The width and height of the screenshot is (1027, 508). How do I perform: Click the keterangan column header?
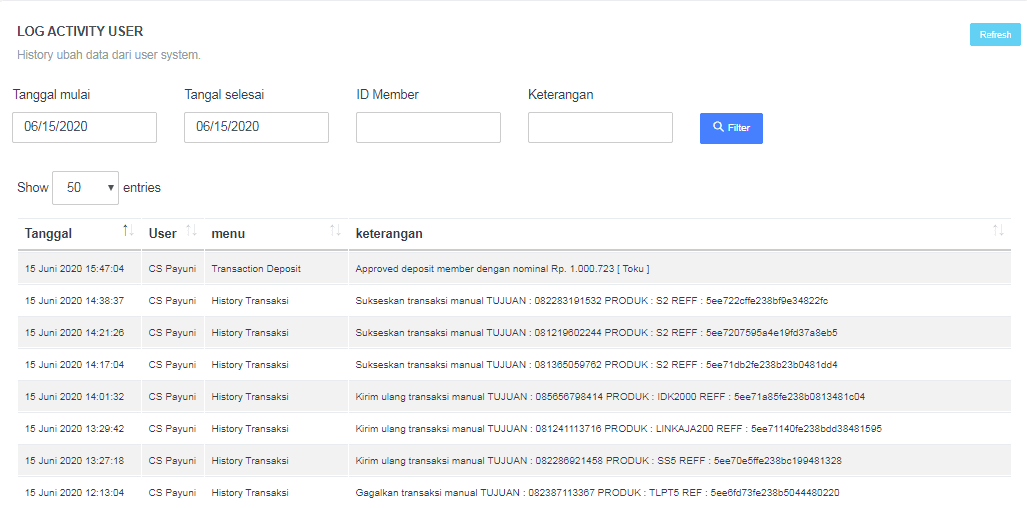pos(680,234)
